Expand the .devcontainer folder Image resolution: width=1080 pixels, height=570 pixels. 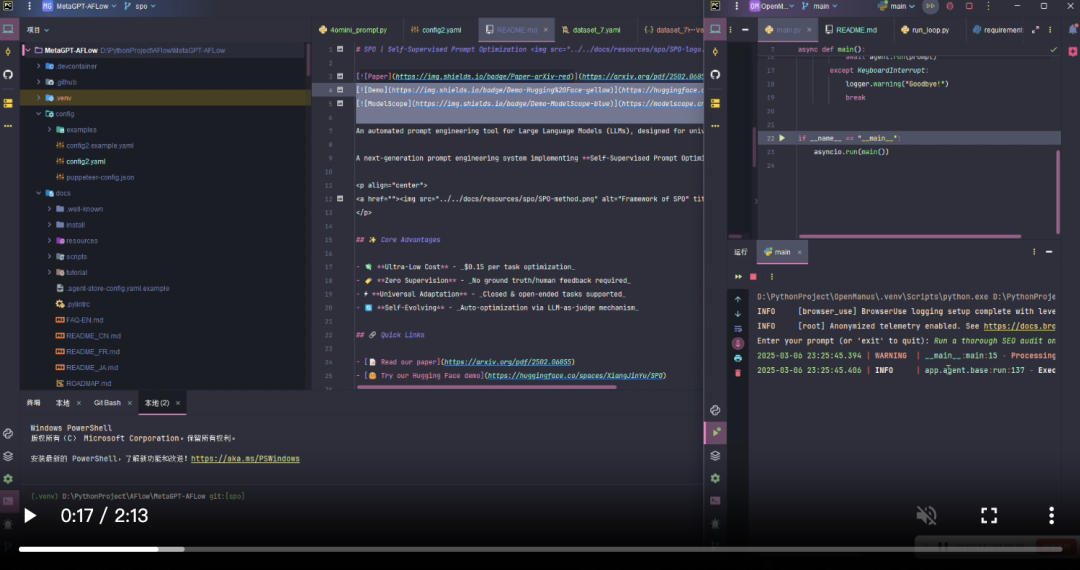point(39,66)
